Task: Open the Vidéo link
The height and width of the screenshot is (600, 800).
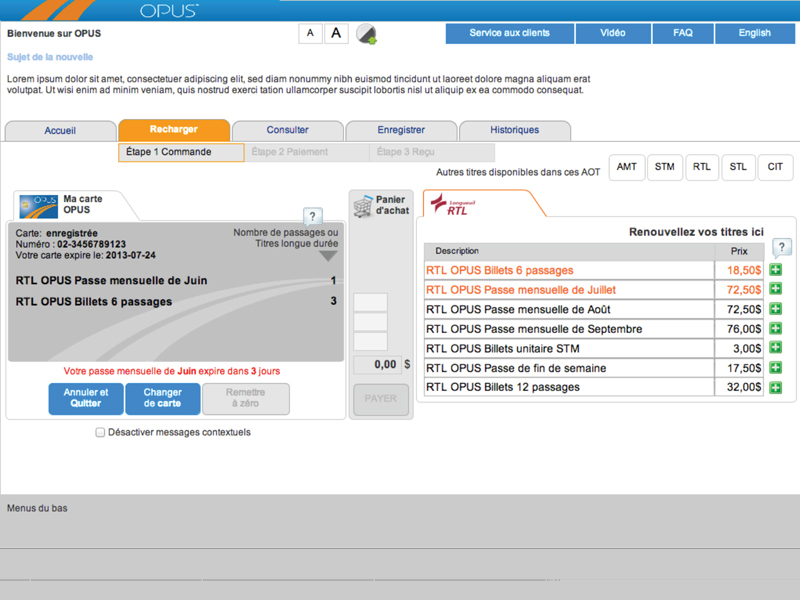Action: [x=613, y=33]
